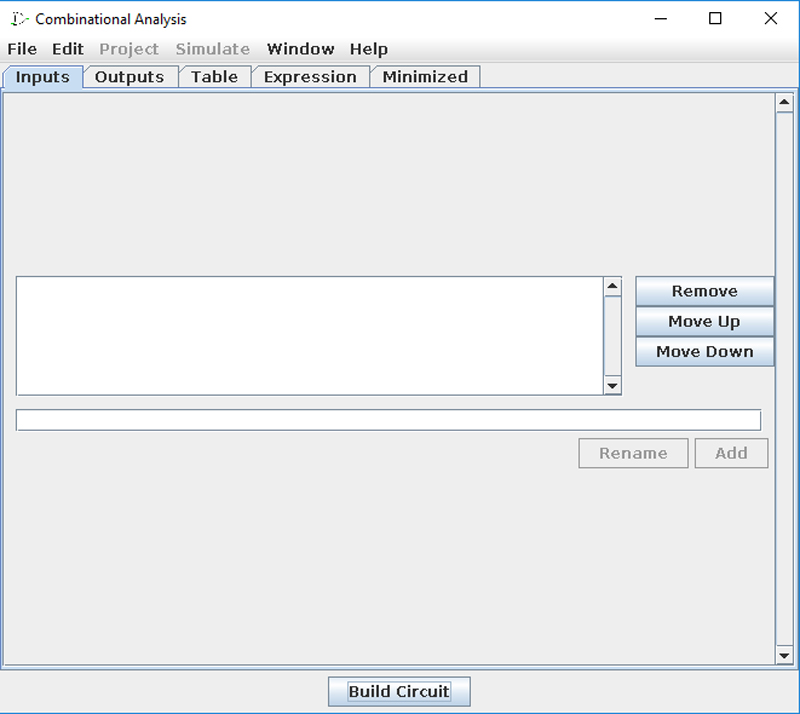Screen dimensions: 800x714
Task: Maximize the Combinational Analysis window
Action: click(715, 19)
